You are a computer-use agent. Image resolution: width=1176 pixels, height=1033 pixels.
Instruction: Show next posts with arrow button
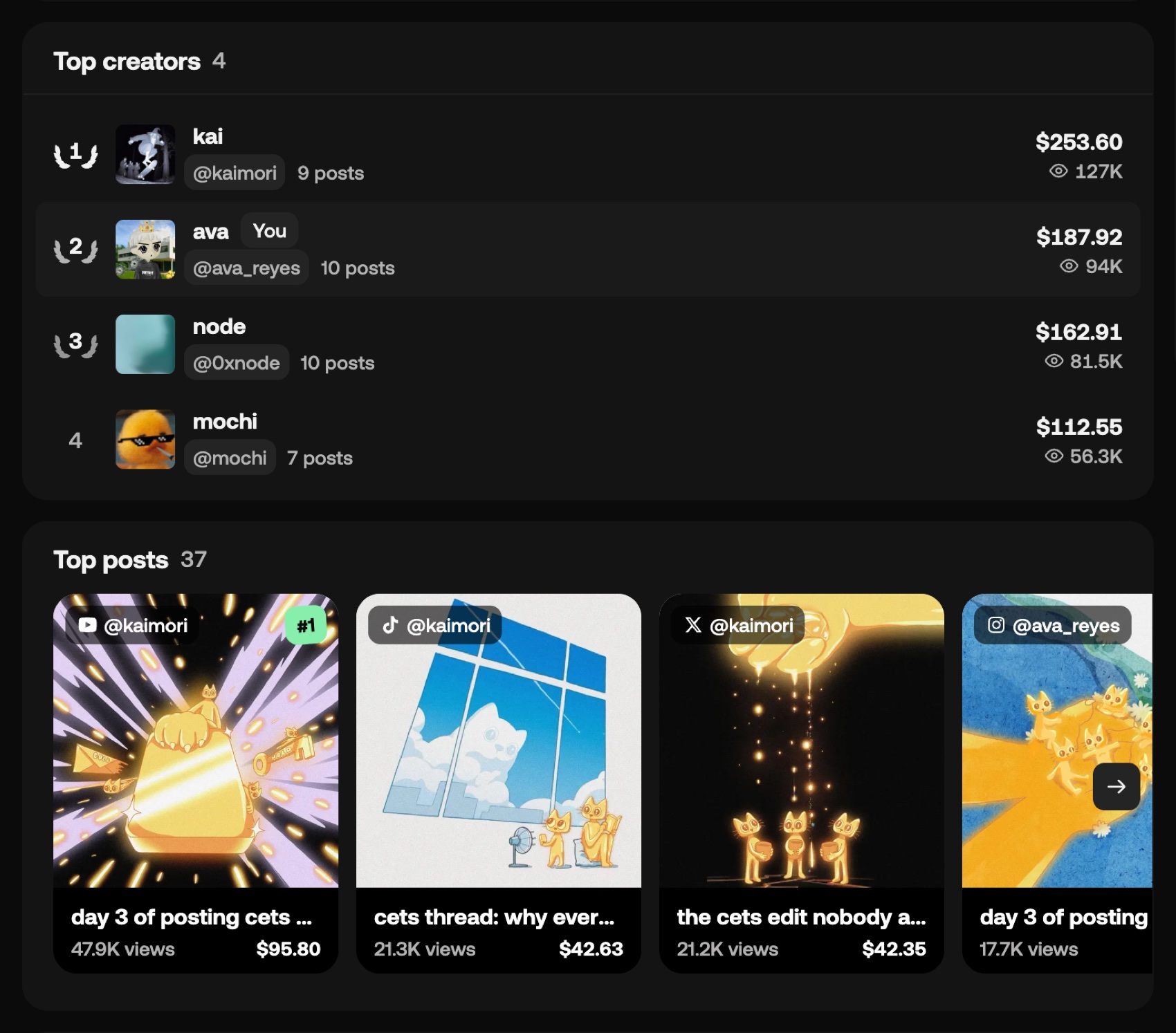click(x=1116, y=786)
